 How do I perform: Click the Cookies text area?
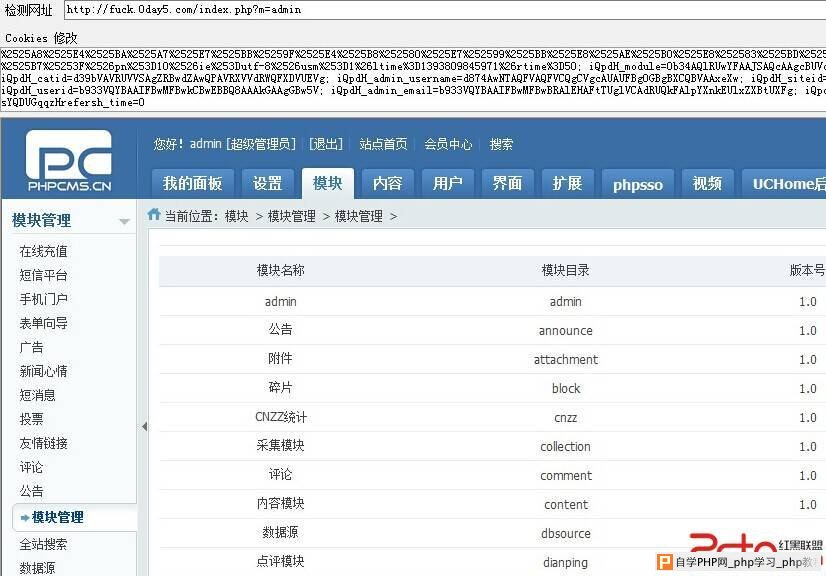point(413,79)
